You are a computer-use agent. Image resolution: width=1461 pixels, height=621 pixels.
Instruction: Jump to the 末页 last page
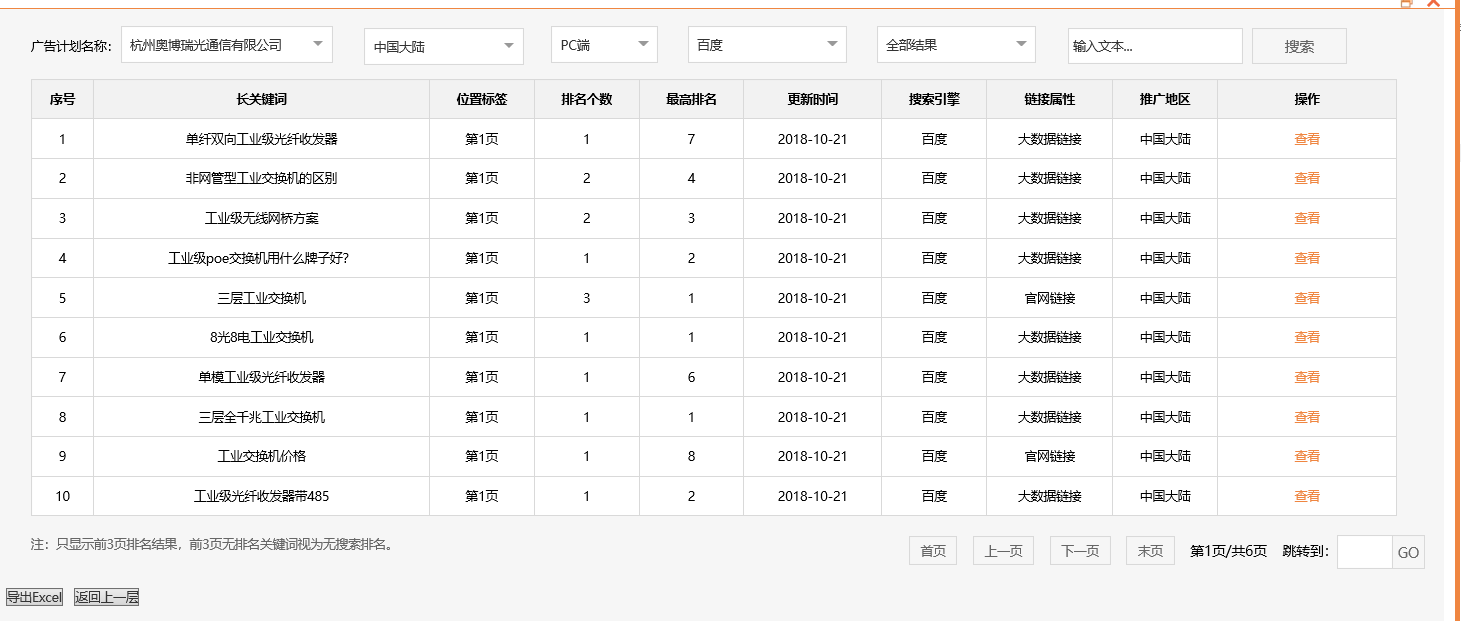pos(1150,550)
